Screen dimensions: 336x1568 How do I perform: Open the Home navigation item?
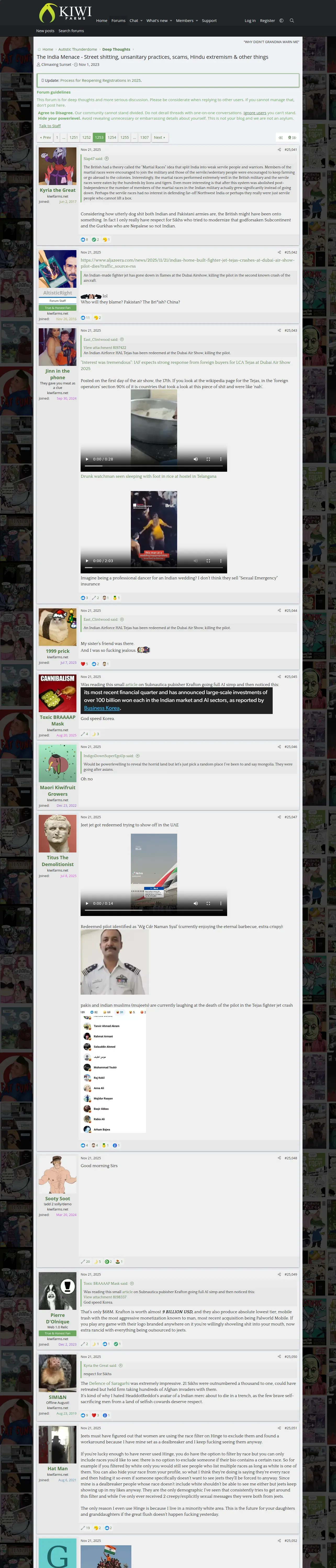pos(102,21)
